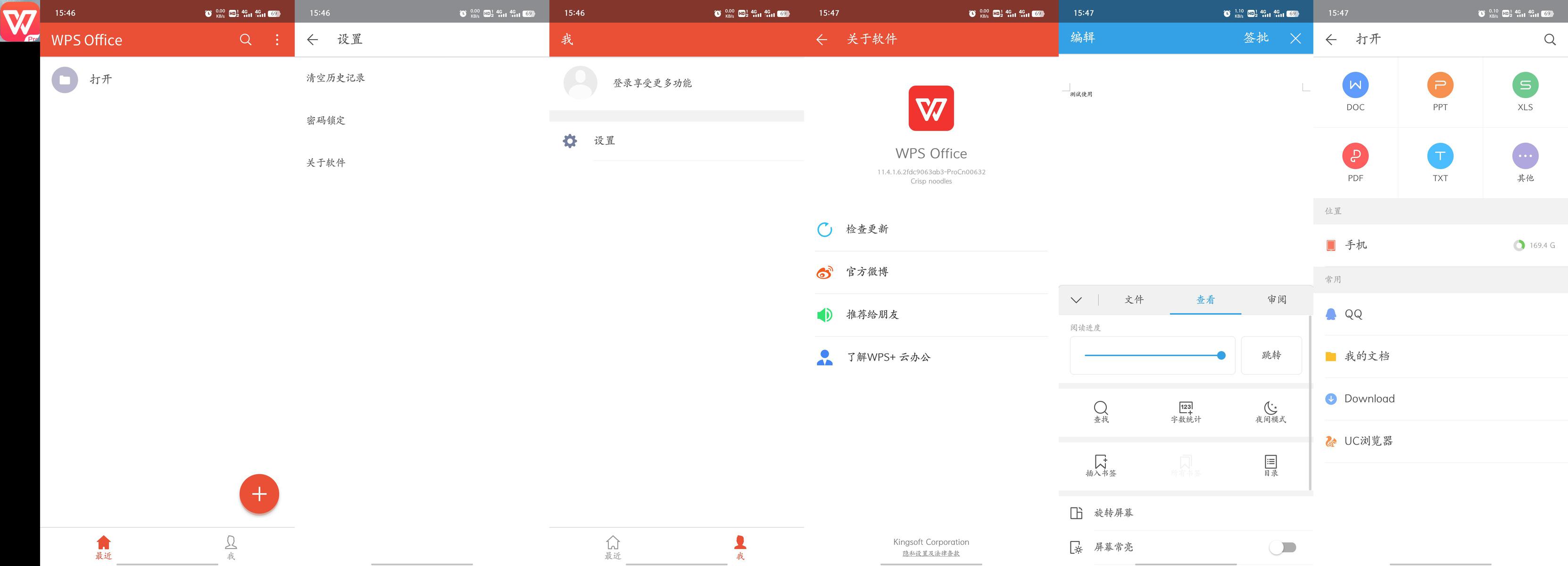The height and width of the screenshot is (566, 1568).
Task: Open 字数统计 word count tool
Action: (x=1186, y=412)
